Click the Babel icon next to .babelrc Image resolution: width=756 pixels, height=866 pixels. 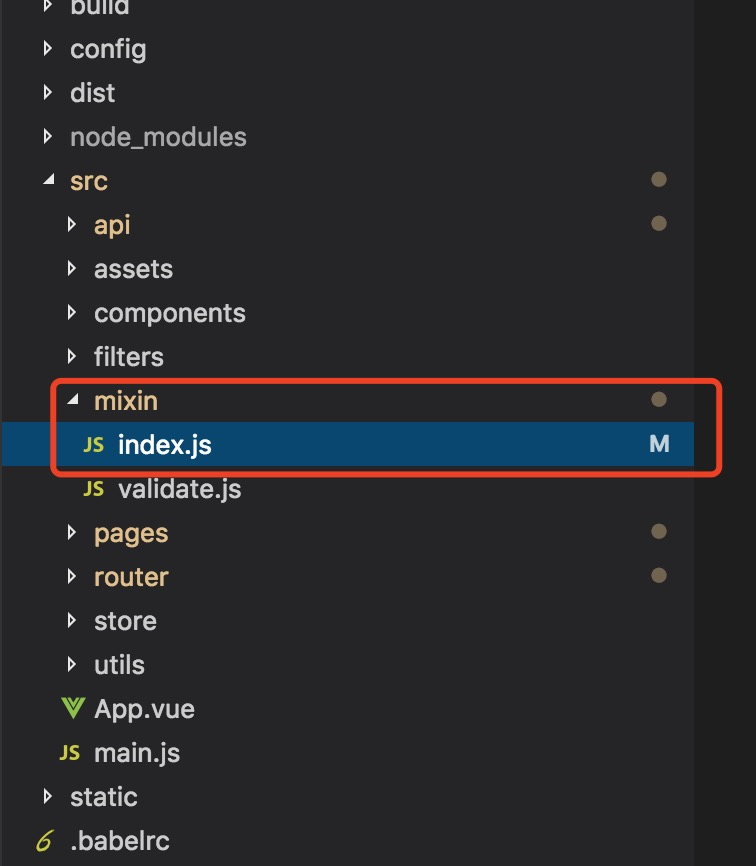(45, 841)
